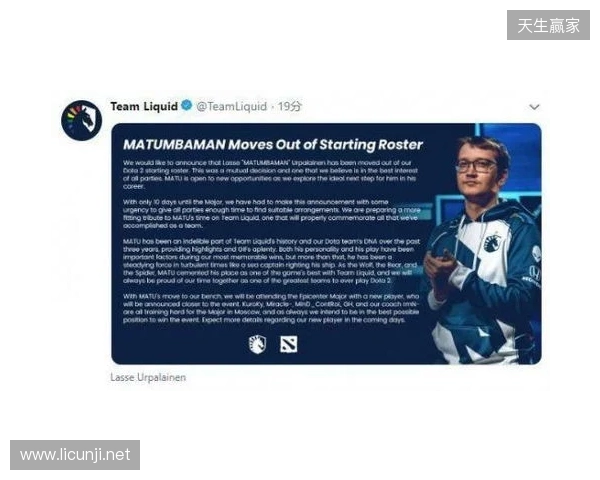The height and width of the screenshot is (480, 600).
Task: Click the Dota 2 logo in the image
Action: point(289,344)
